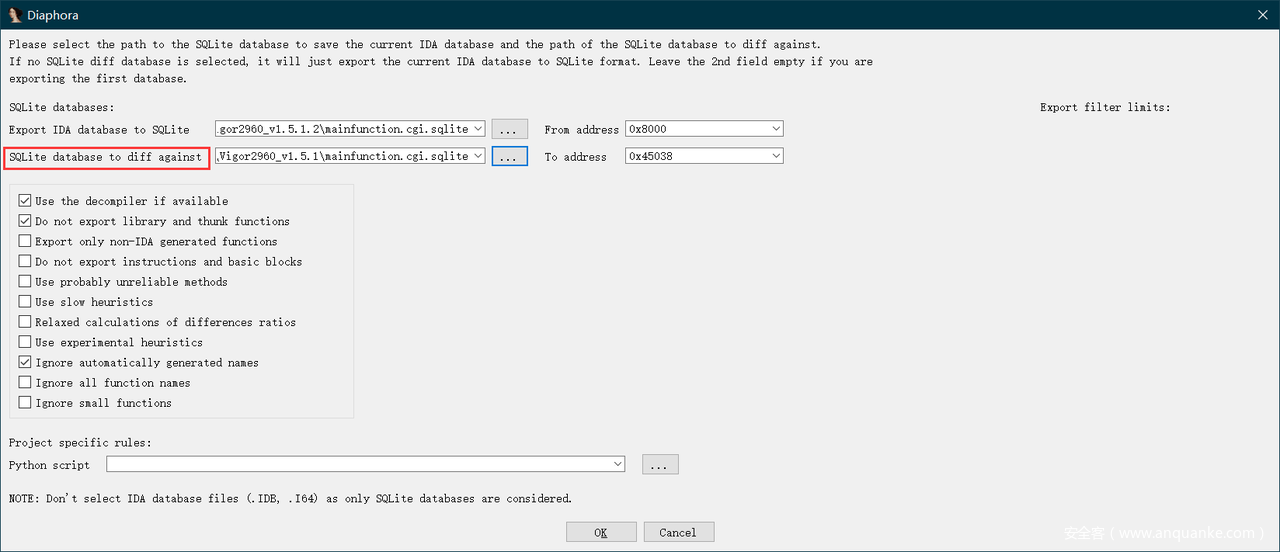
Task: Open the SQLite diff database path dropdown
Action: [x=477, y=156]
